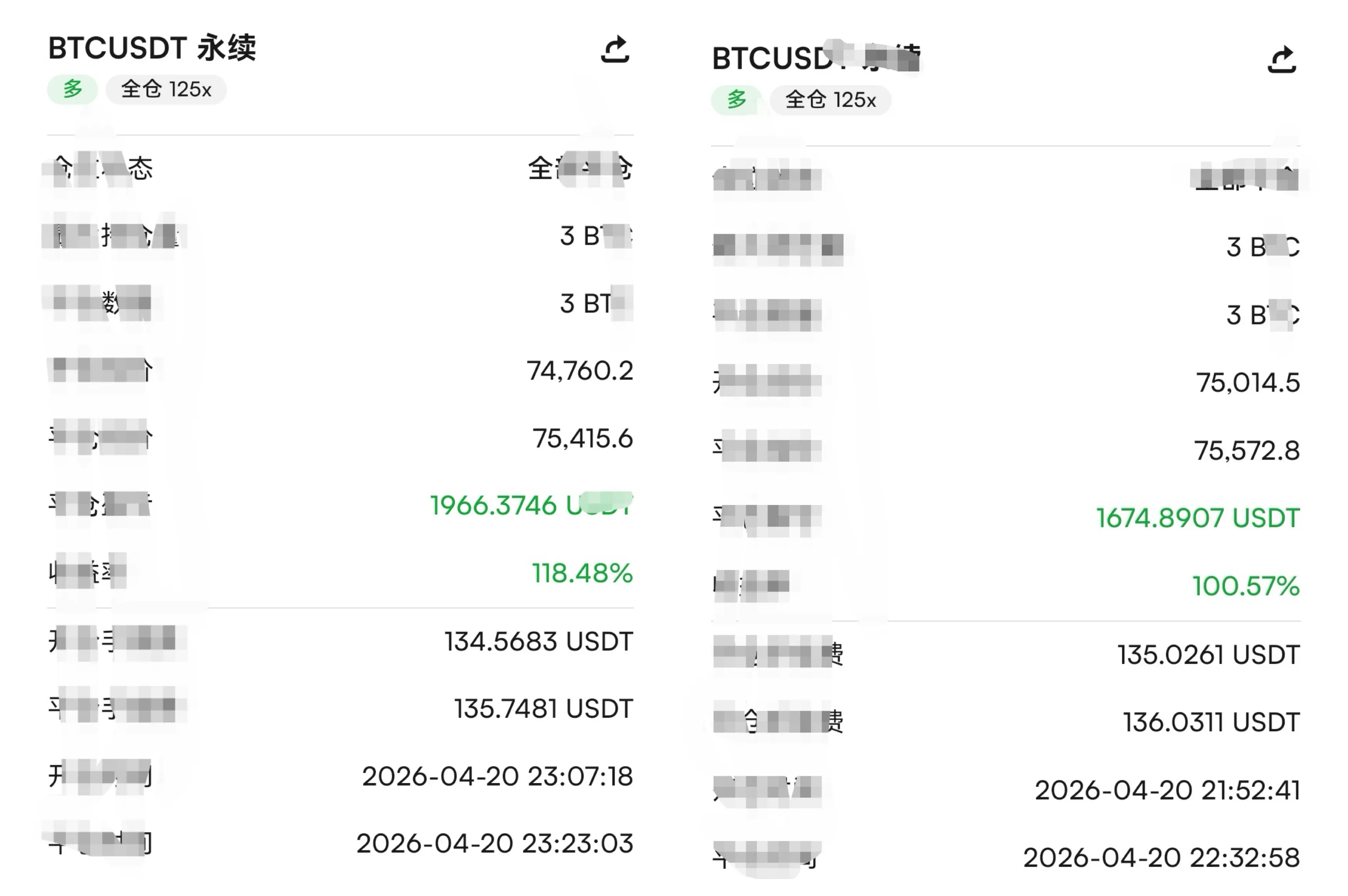1348x896 pixels.
Task: Select 118.48% return rate
Action: pos(583,573)
